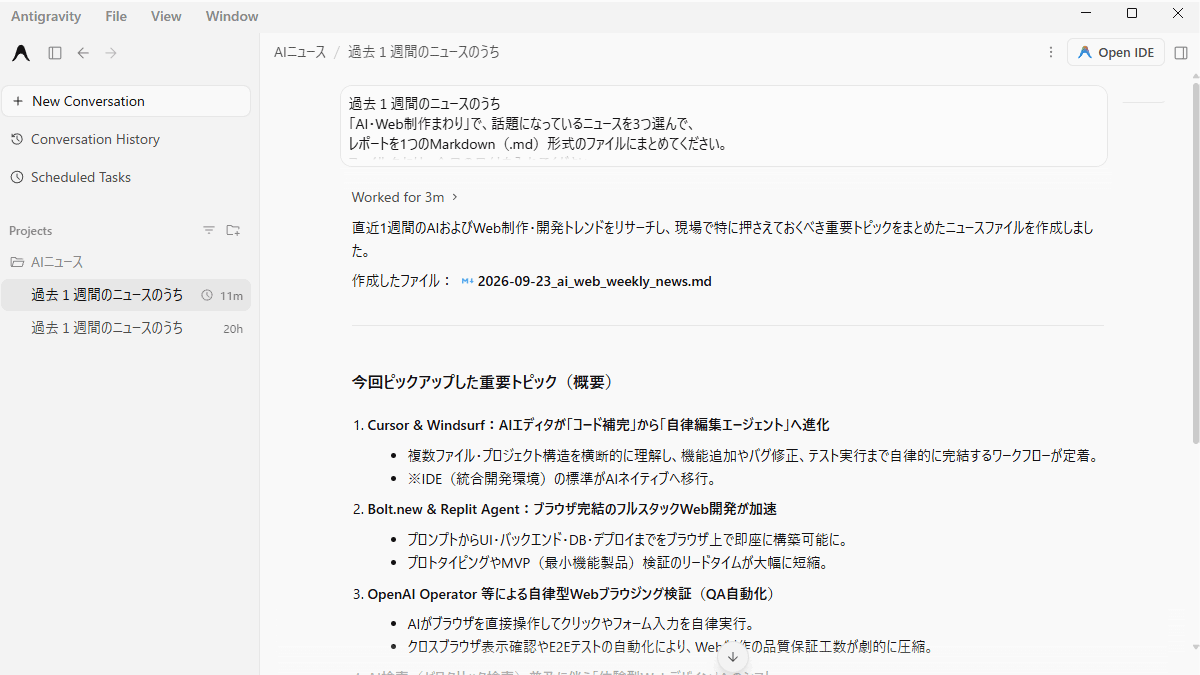Close the Antigravity window
Screen dimensions: 1200x675
point(1177,13)
